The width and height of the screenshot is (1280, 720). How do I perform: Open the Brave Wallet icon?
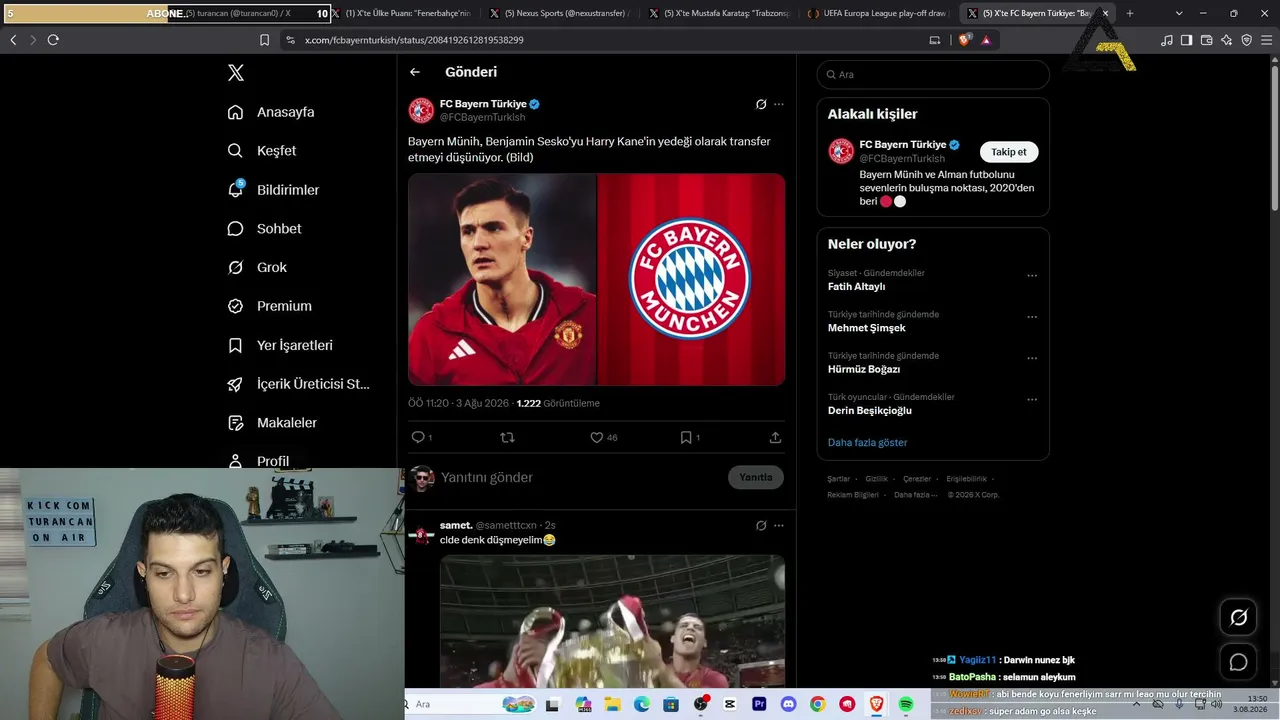(1206, 40)
